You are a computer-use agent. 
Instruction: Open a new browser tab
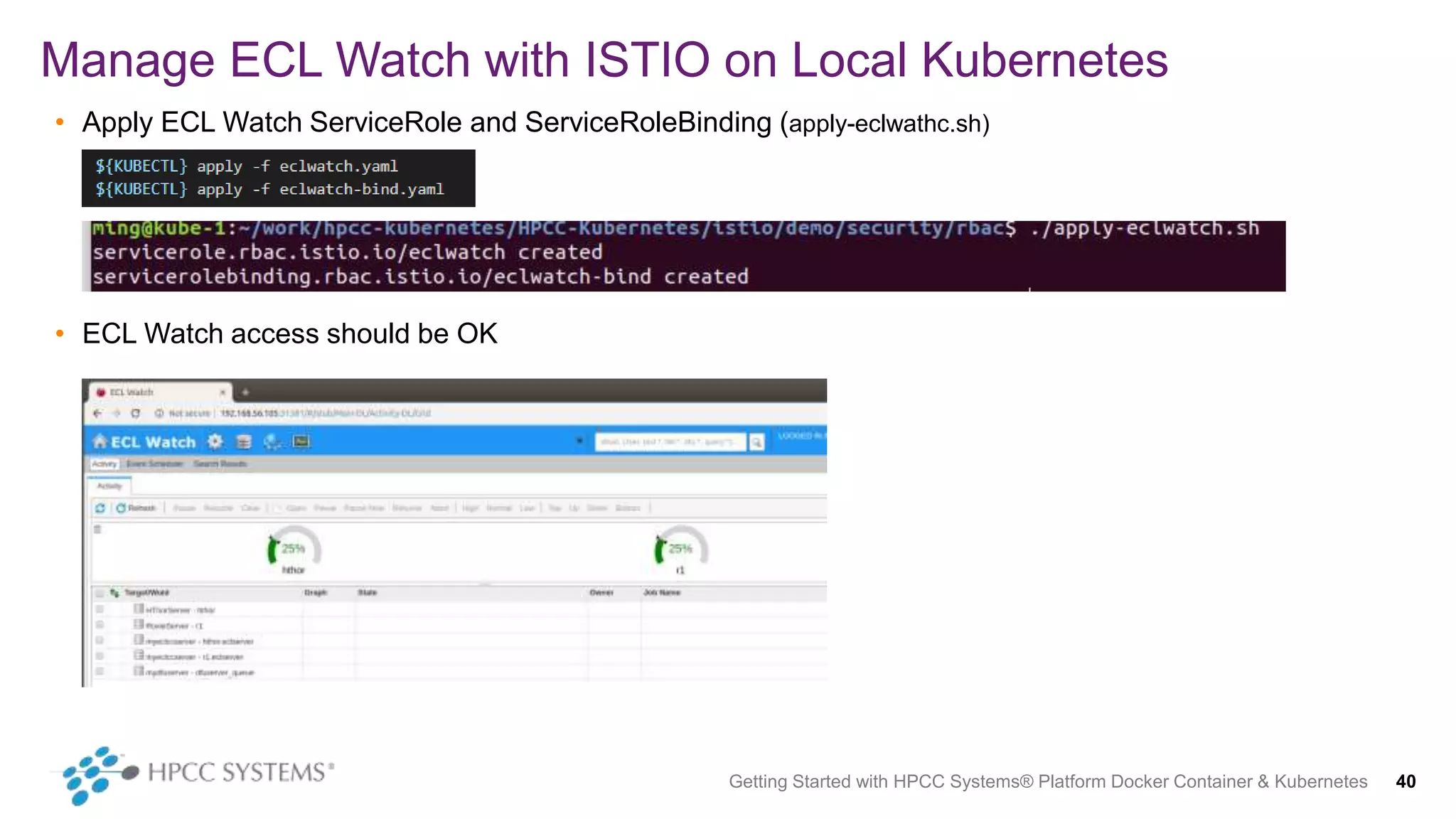[245, 392]
